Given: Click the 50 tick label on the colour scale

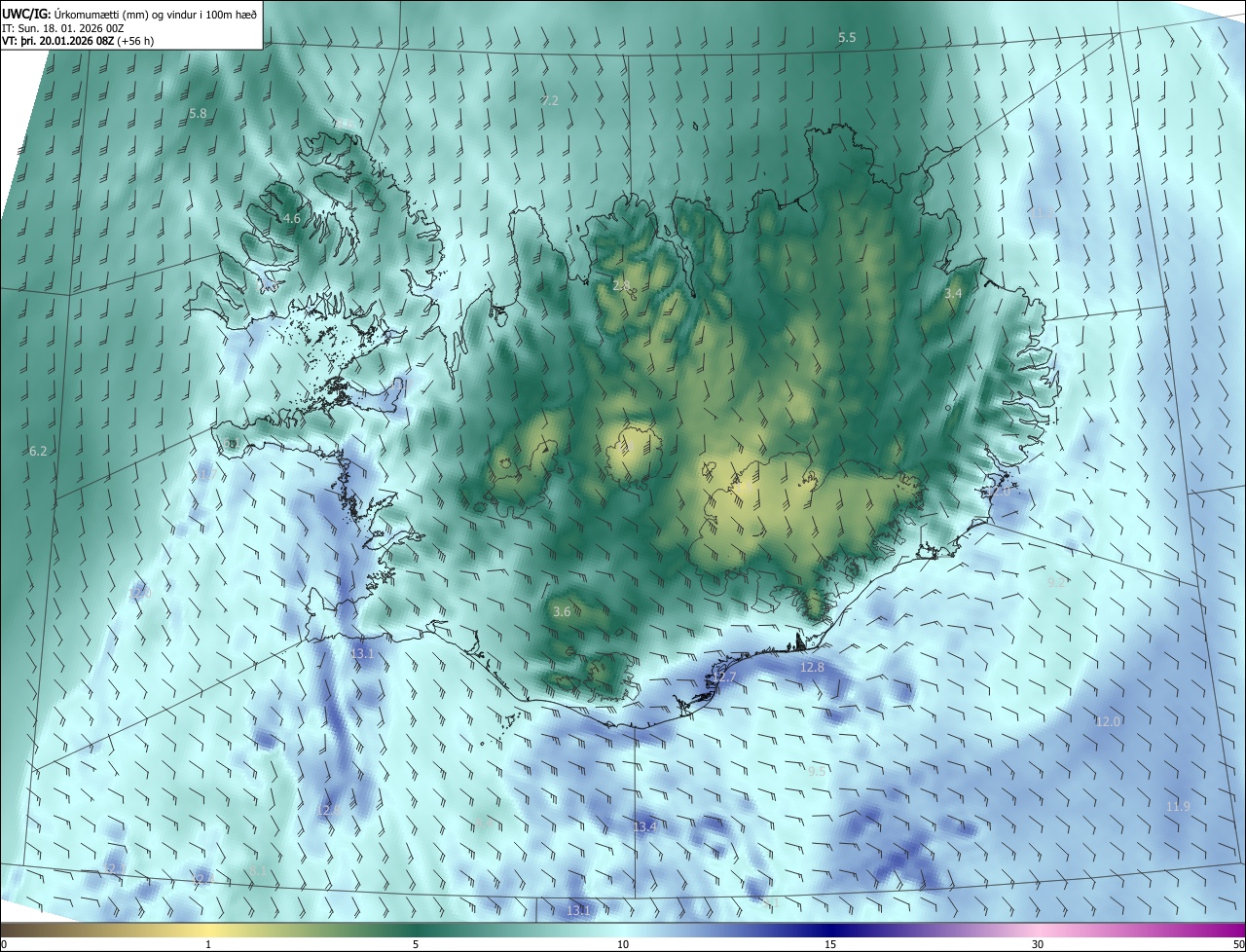Looking at the screenshot, I should tap(1238, 944).
